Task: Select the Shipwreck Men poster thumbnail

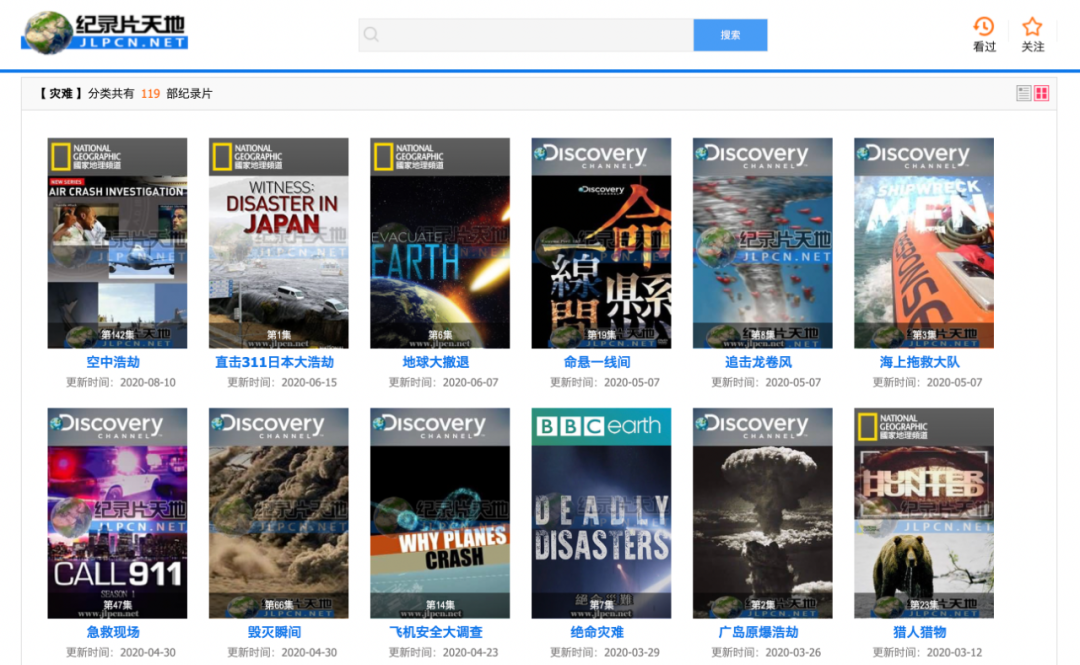Action: pos(924,243)
